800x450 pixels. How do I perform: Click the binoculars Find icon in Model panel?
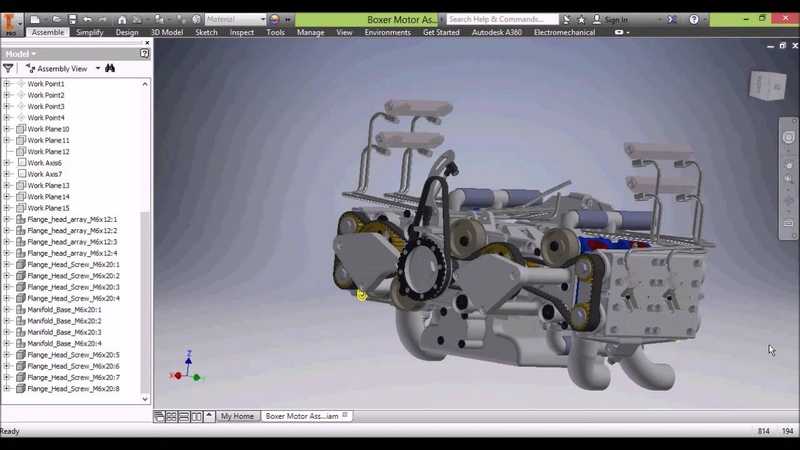[x=110, y=69]
